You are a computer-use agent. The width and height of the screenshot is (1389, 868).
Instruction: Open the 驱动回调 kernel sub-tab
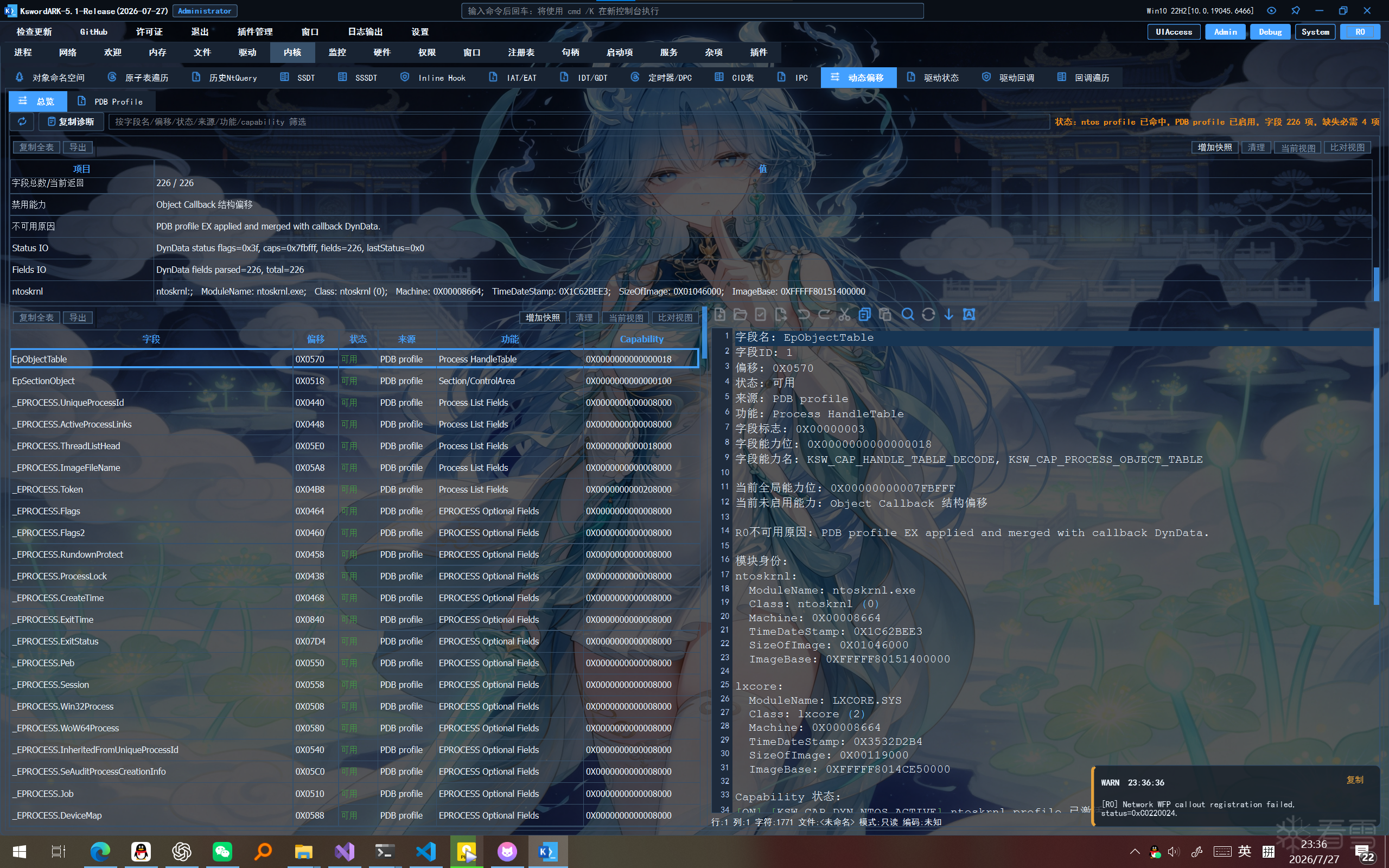pos(1009,78)
